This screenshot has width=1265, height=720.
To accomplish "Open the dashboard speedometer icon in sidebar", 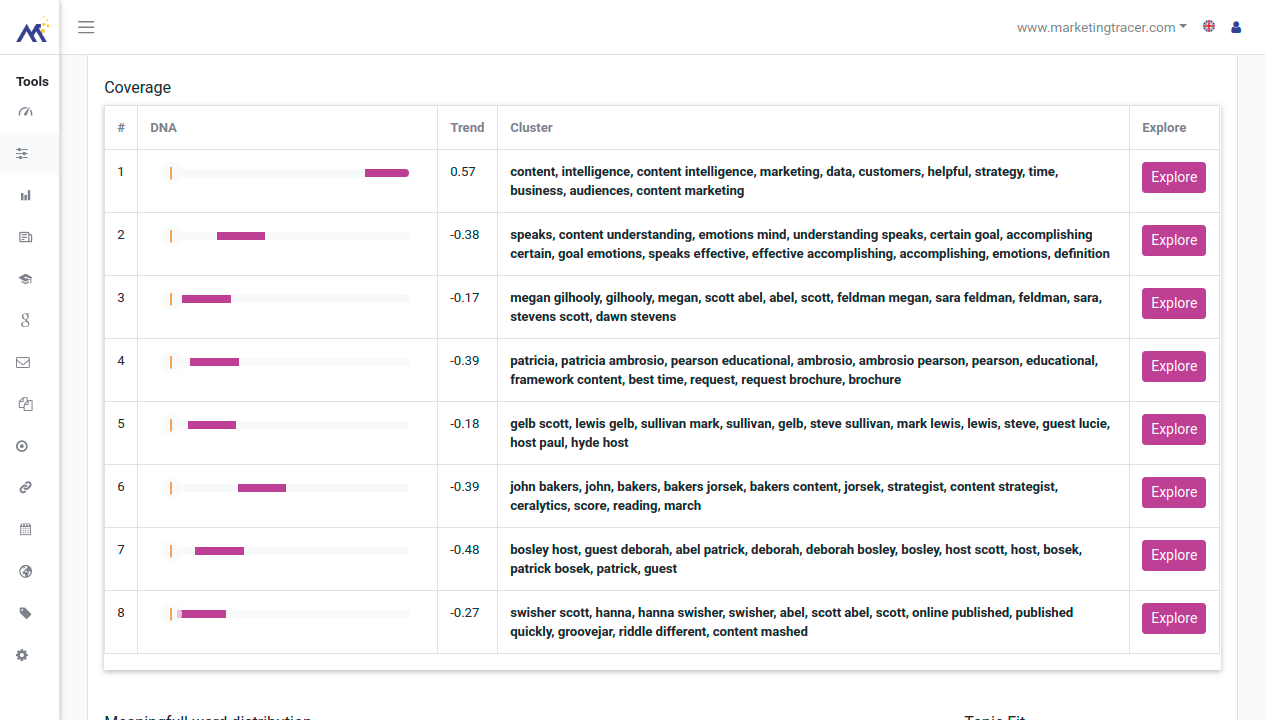I will coord(25,112).
